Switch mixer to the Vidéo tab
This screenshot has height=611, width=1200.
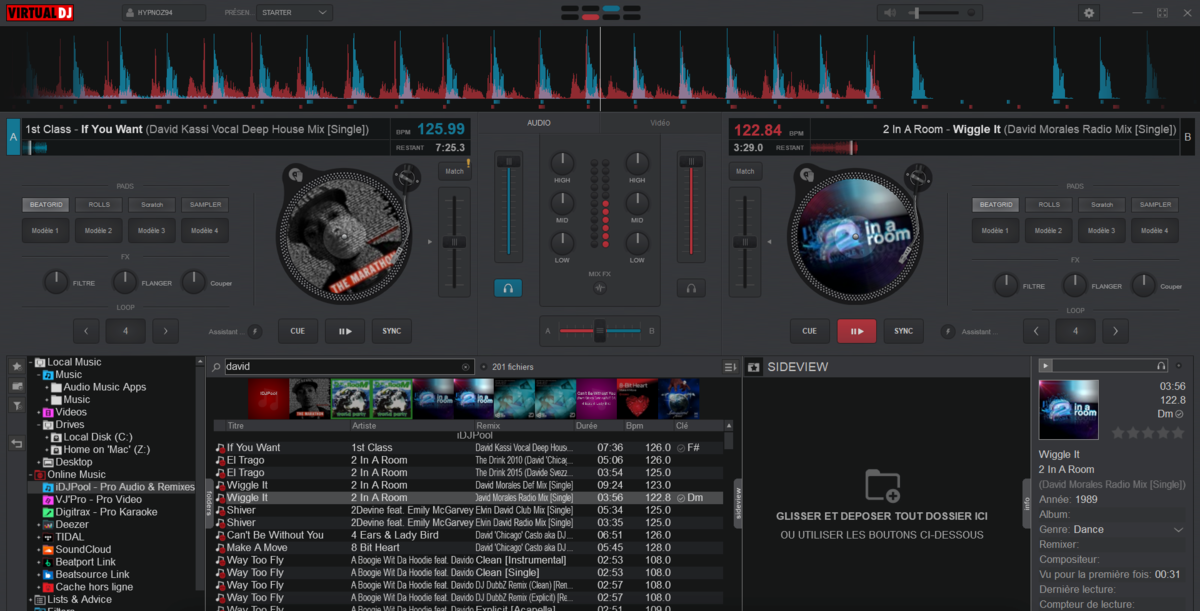(660, 123)
